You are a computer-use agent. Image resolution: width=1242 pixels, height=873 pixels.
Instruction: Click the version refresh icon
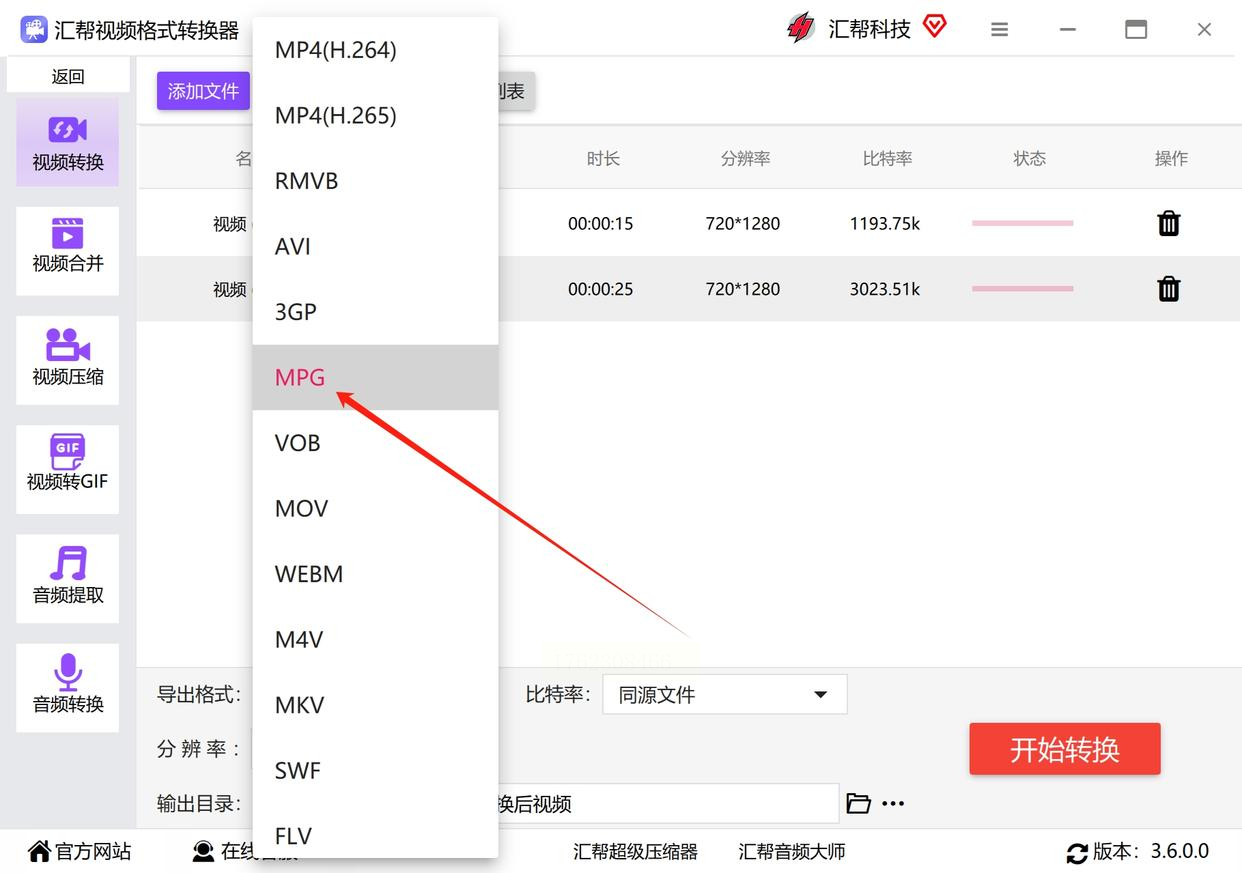coord(1077,853)
